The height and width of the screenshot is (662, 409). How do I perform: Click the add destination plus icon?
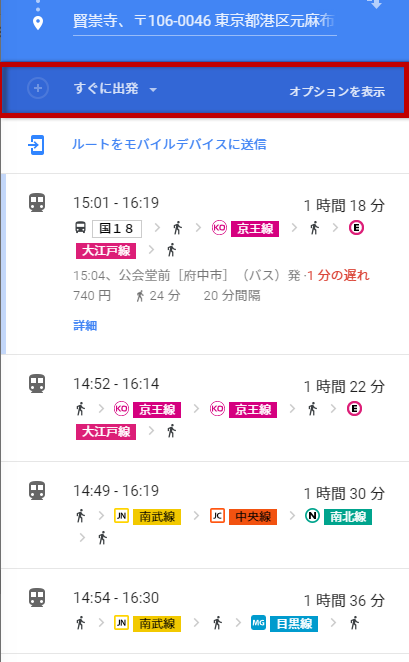[38, 89]
